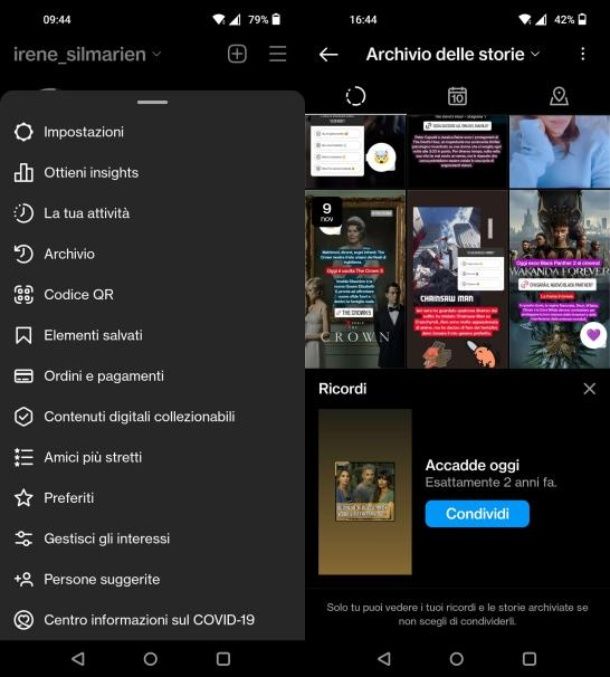
Task: Switch to the stories circle tab
Action: tap(356, 96)
